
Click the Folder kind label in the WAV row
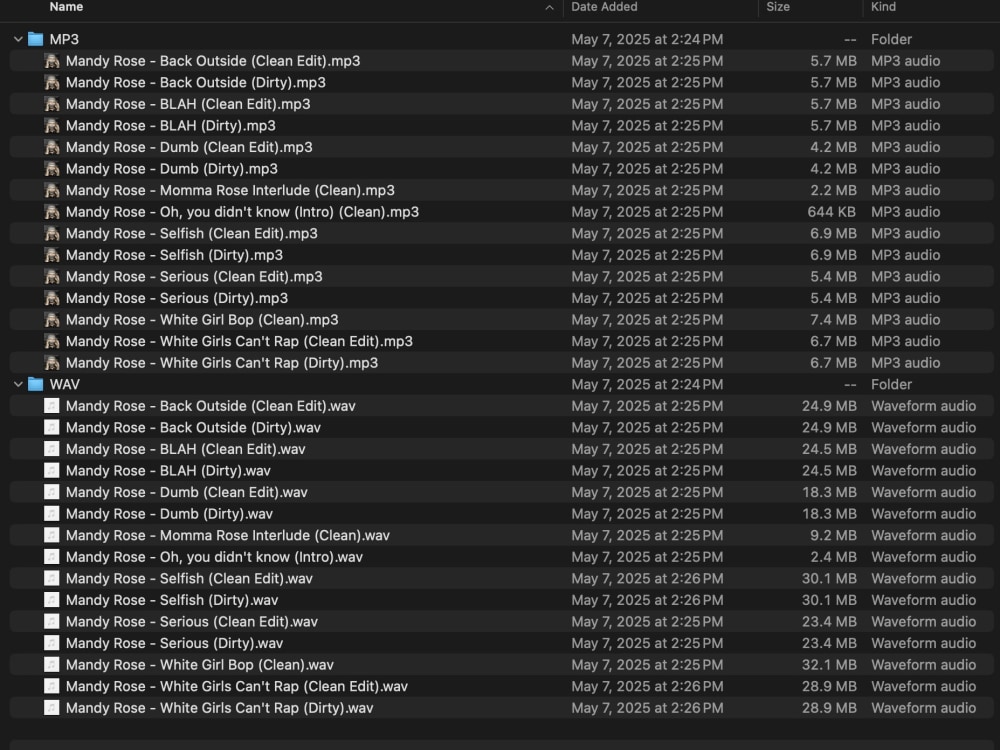coord(892,385)
